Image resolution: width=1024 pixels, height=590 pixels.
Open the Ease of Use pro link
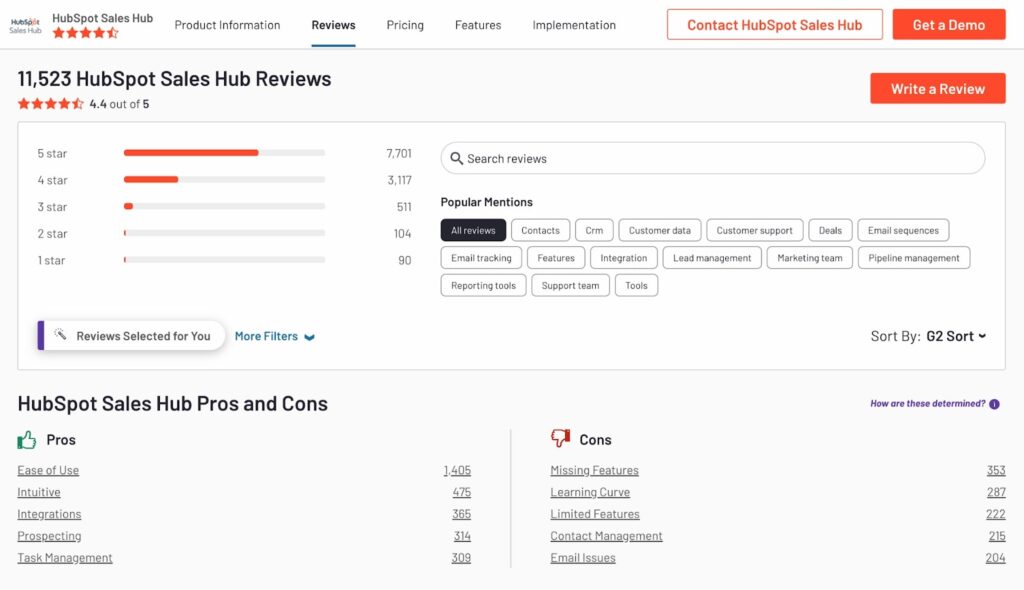point(48,470)
